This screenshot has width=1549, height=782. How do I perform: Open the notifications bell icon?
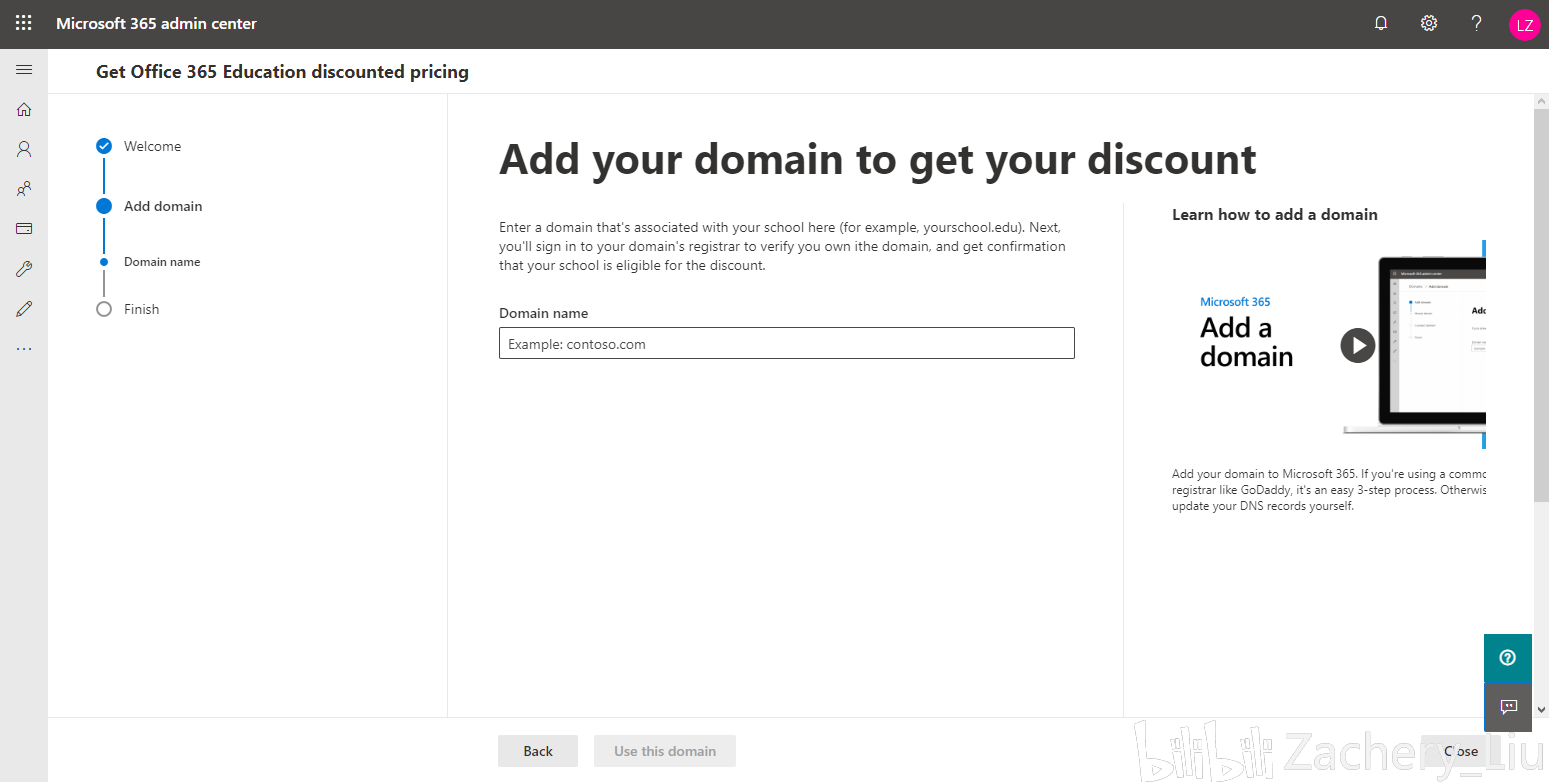(x=1381, y=23)
